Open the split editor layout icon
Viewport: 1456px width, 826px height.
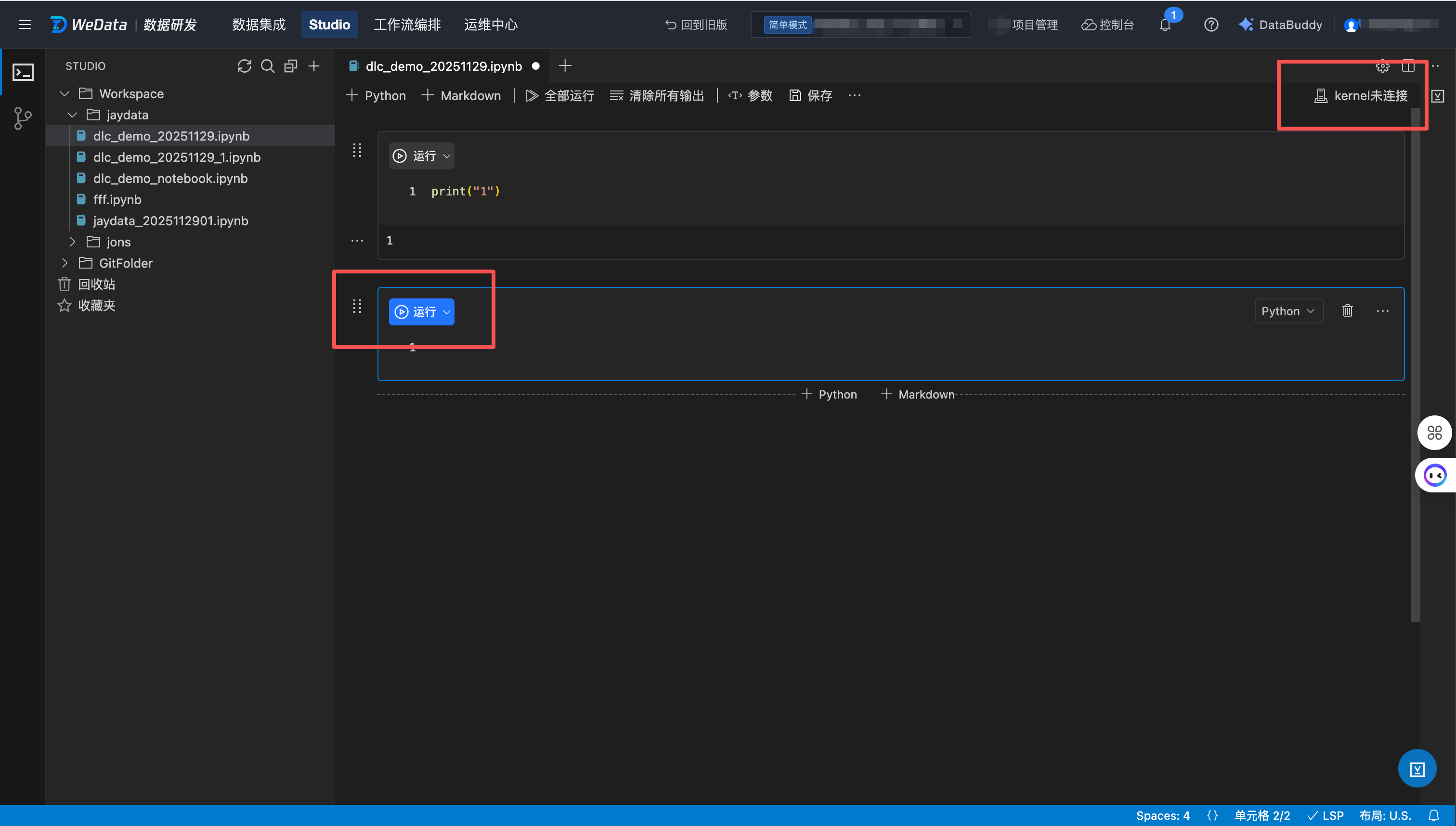click(1408, 66)
